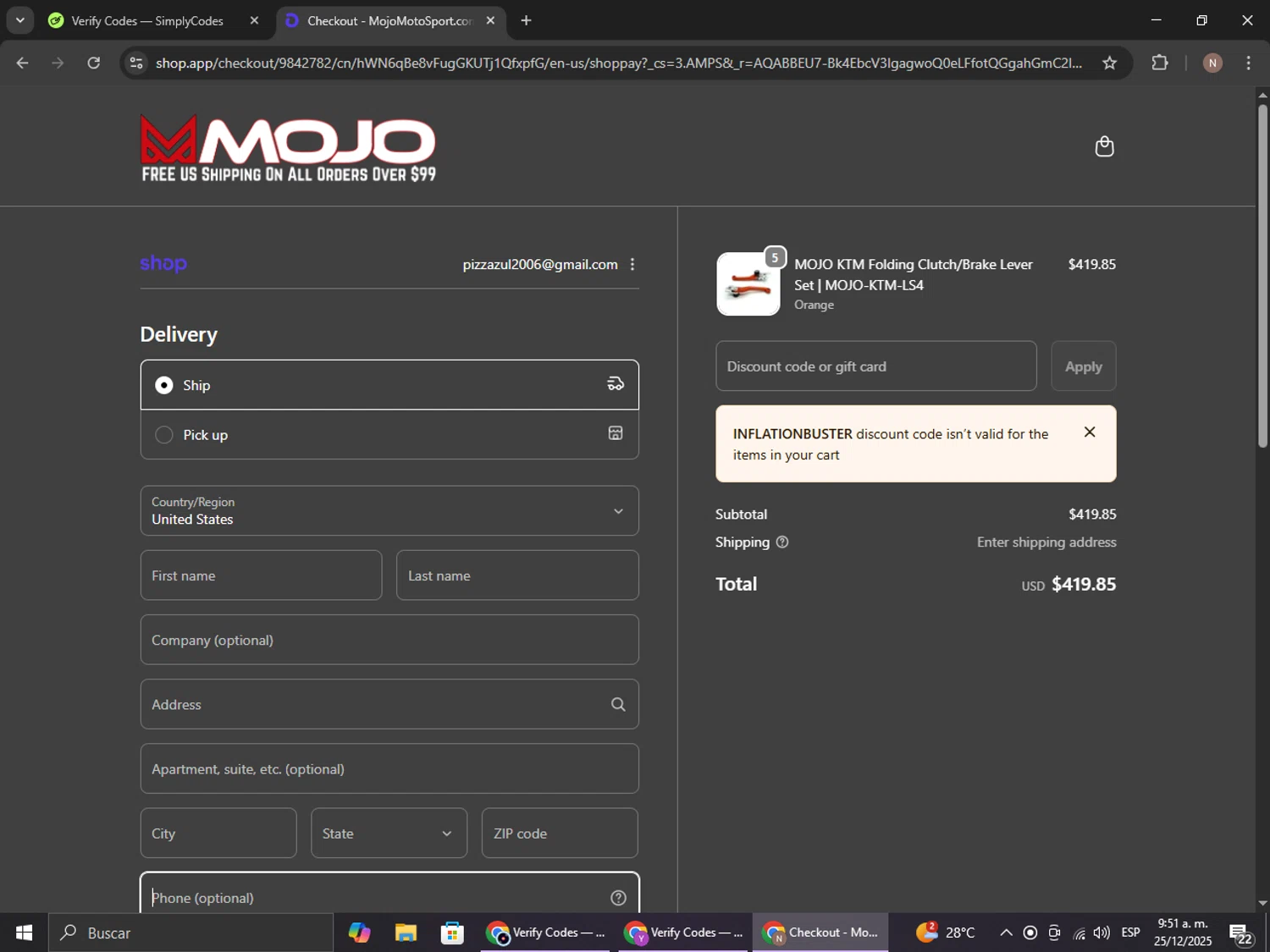Open the Windows Start menu

click(x=24, y=933)
